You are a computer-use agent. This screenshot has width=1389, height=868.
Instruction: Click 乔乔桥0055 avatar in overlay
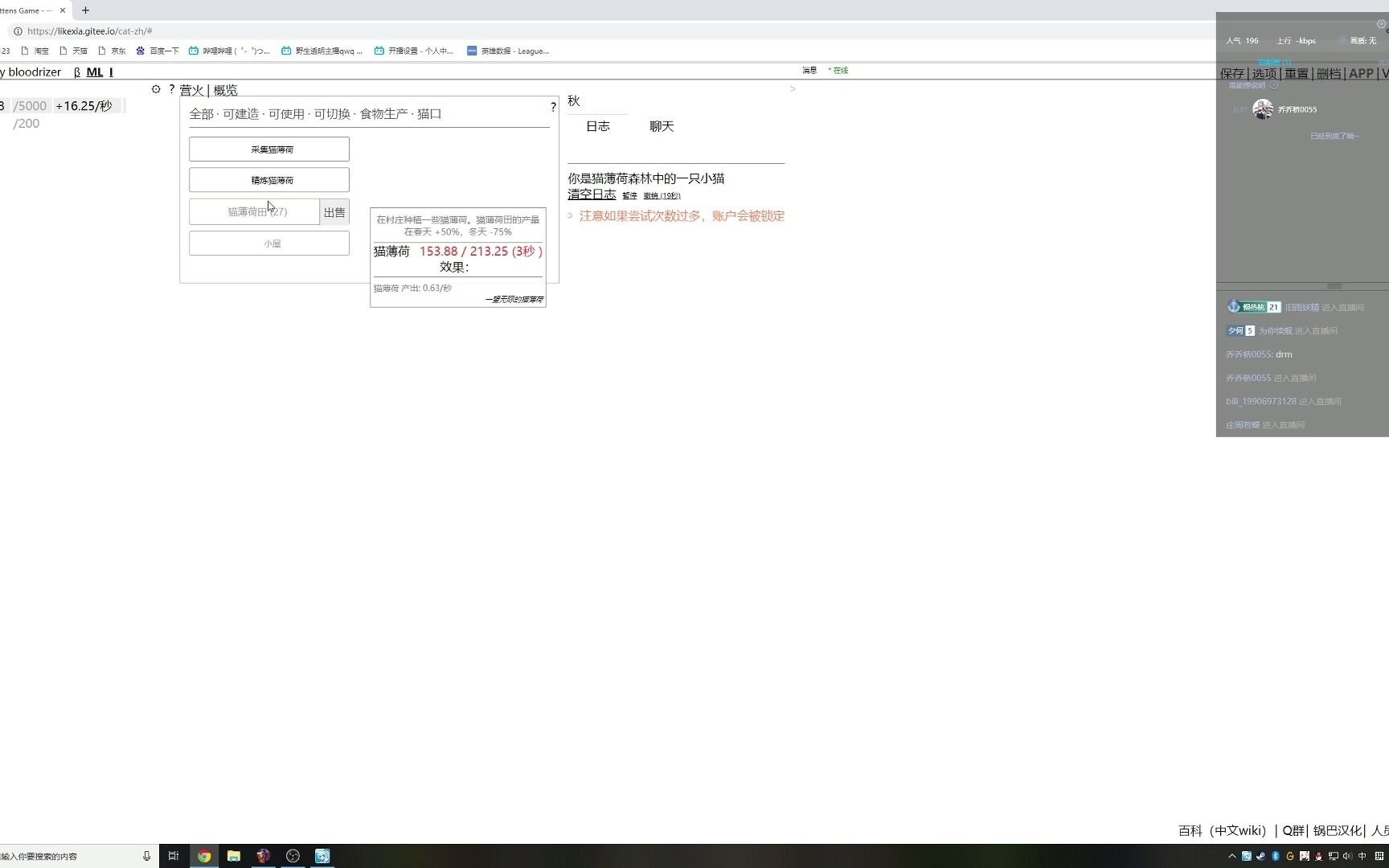(x=1263, y=109)
